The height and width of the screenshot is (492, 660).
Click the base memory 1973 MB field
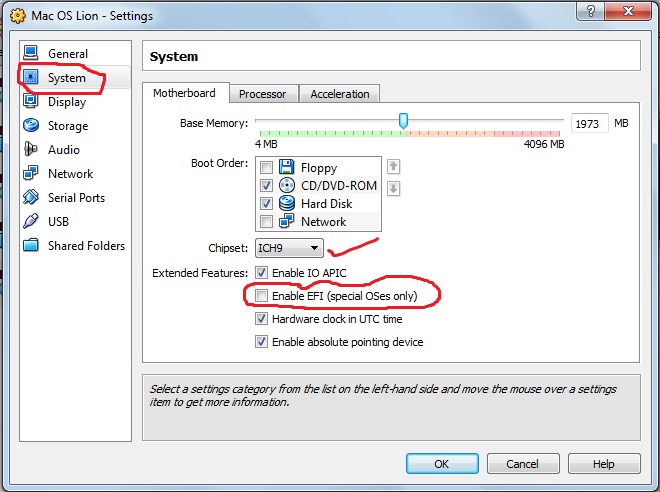tap(589, 123)
